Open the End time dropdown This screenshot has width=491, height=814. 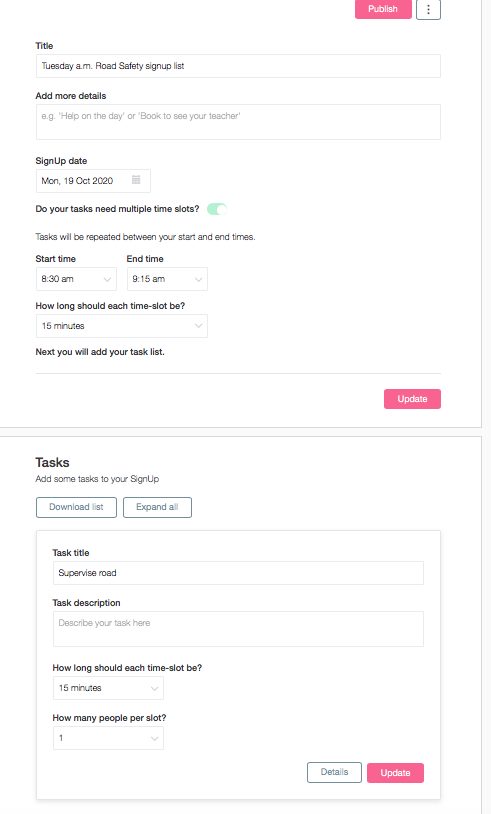point(167,279)
